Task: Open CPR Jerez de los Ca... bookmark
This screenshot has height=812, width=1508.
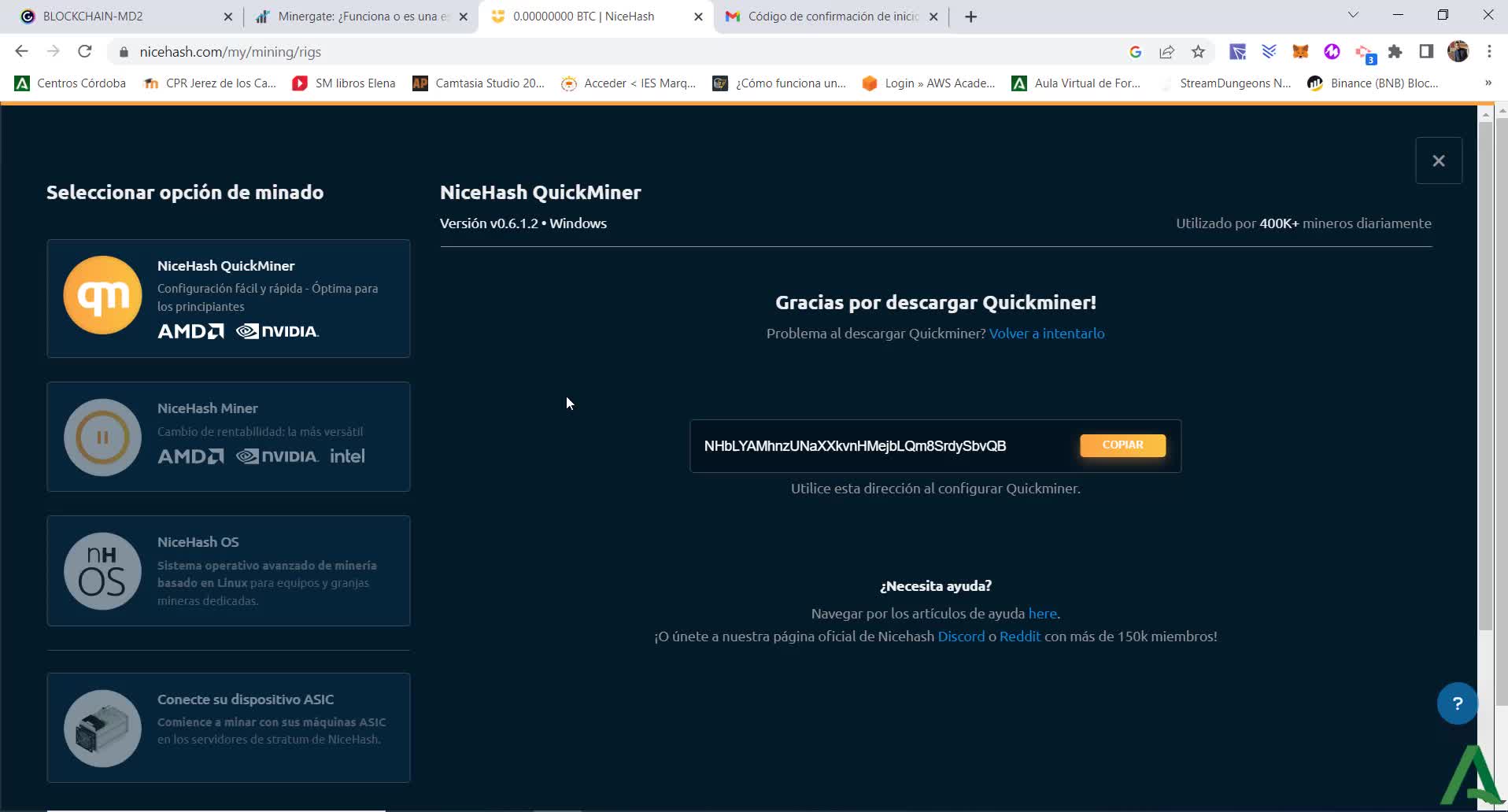Action: (x=210, y=83)
